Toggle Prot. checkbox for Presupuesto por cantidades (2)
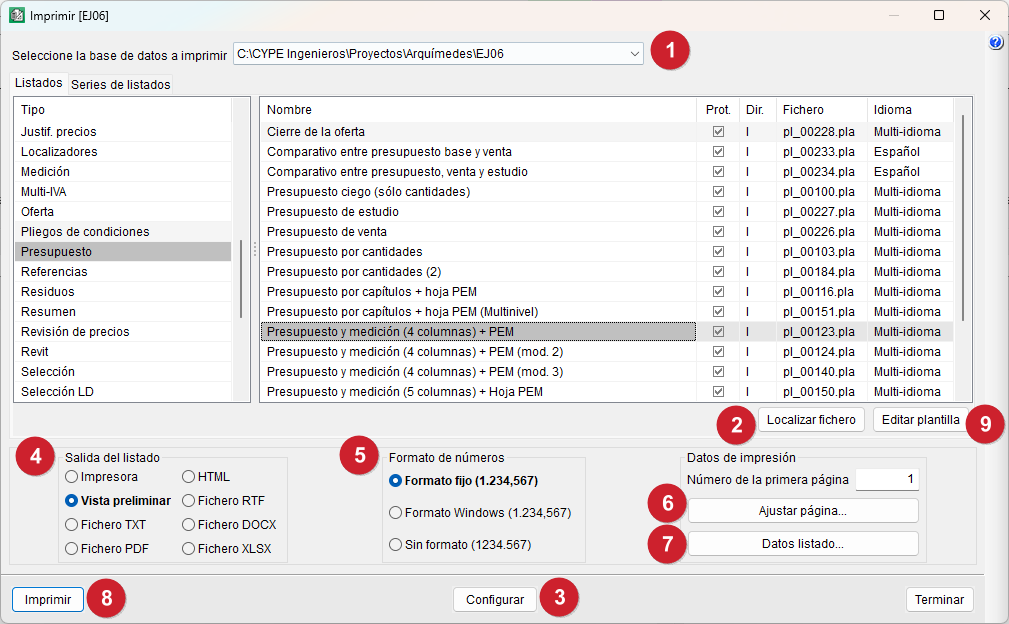 pyautogui.click(x=718, y=271)
